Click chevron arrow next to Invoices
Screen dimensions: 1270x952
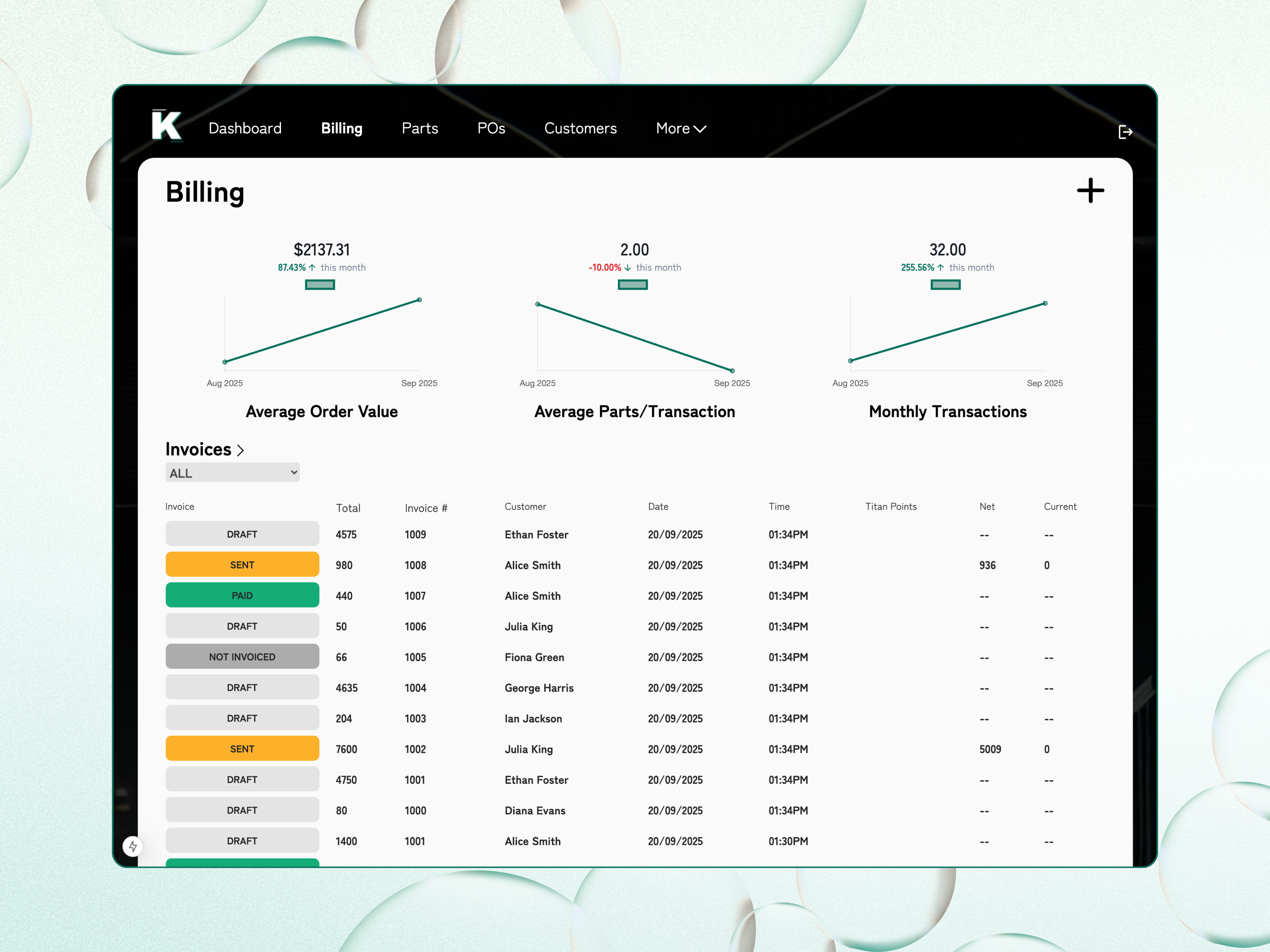click(x=241, y=451)
